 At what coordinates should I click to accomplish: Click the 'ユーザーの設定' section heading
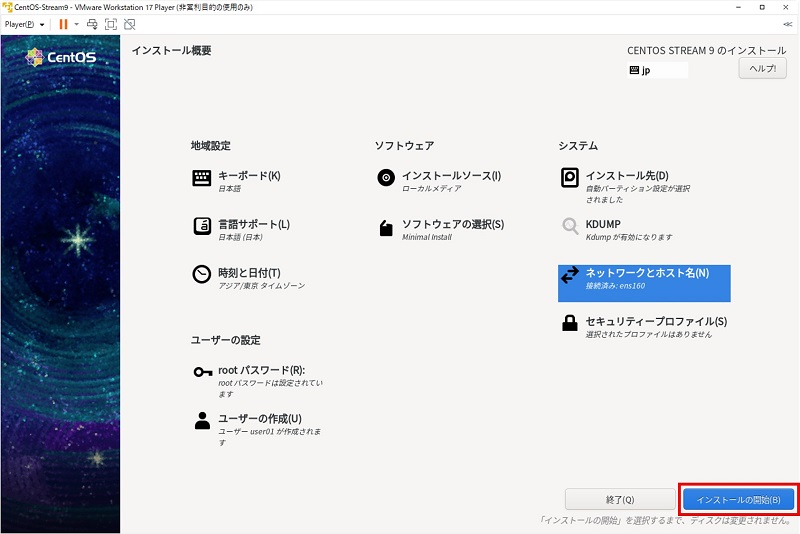coord(226,340)
